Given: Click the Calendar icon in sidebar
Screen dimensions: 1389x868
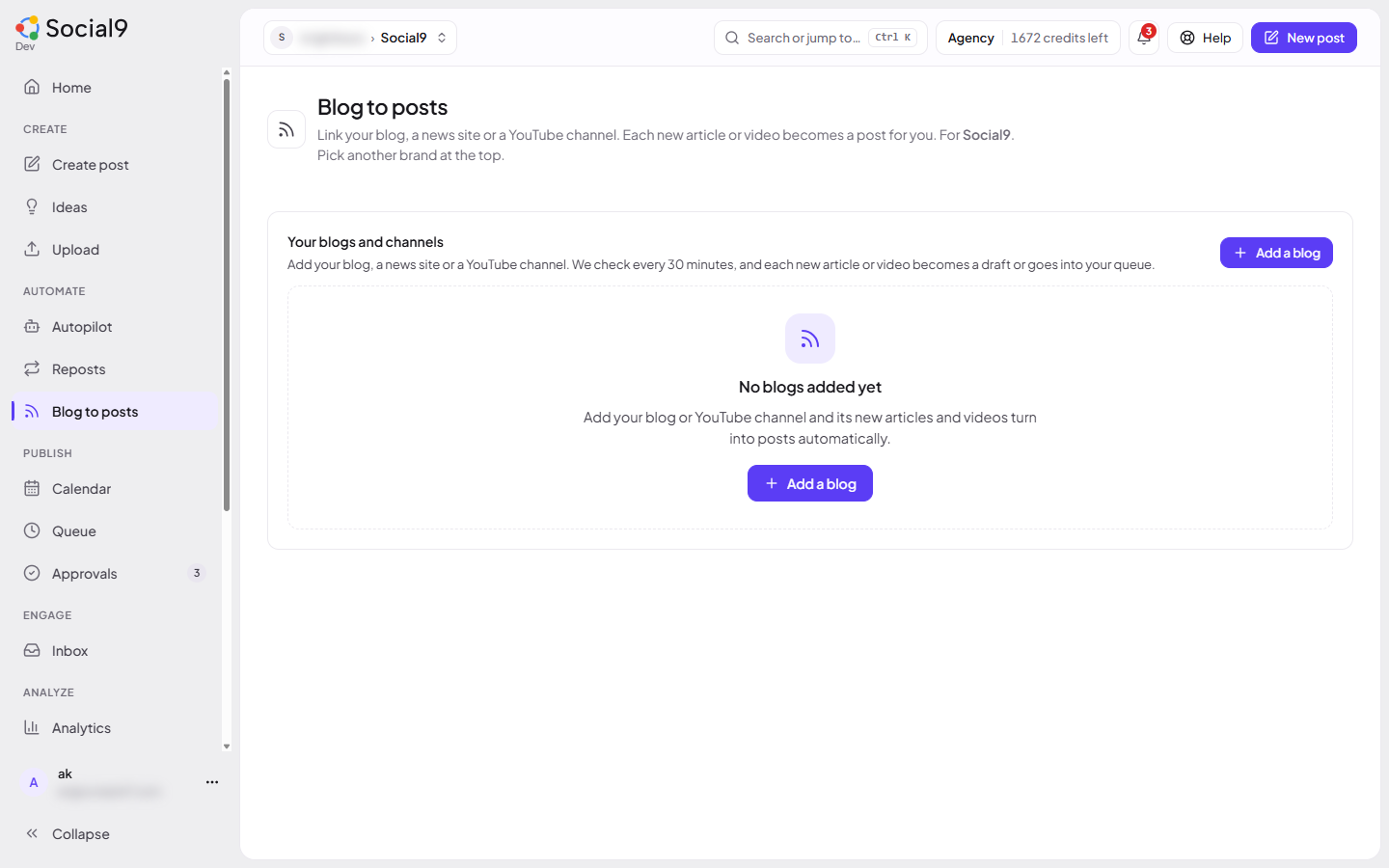Looking at the screenshot, I should click(x=32, y=488).
